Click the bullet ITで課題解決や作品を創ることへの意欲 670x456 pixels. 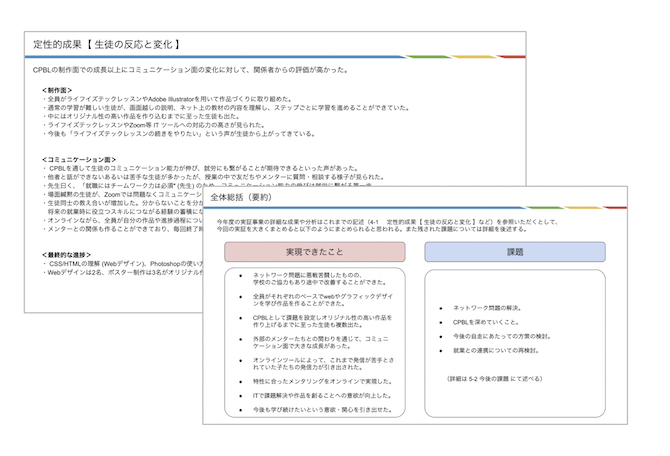click(322, 395)
